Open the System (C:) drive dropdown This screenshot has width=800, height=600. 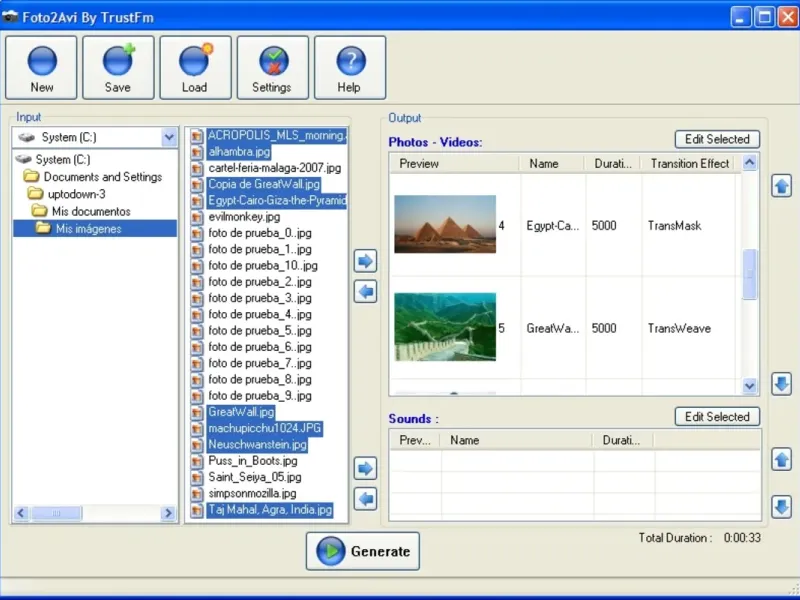click(x=168, y=137)
